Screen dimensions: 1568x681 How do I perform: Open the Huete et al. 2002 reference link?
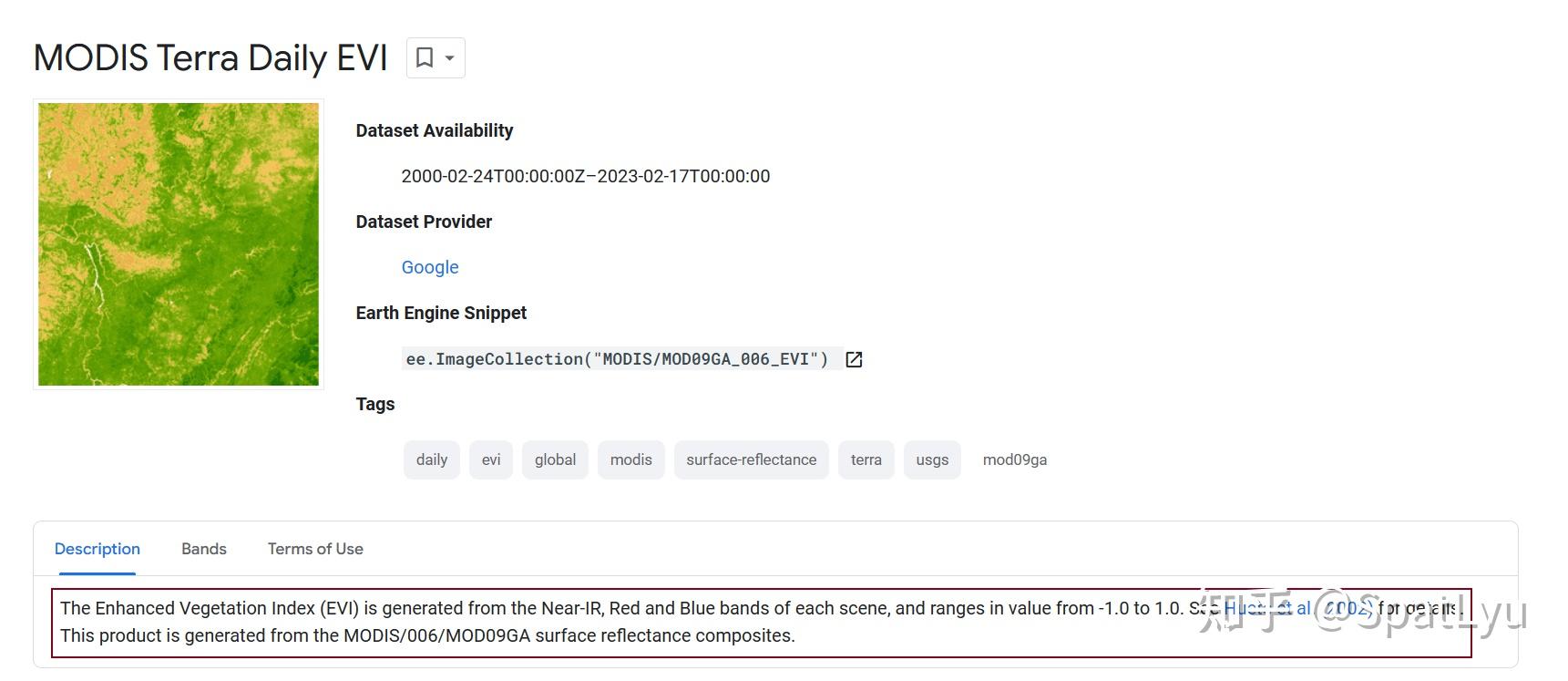coord(1298,608)
